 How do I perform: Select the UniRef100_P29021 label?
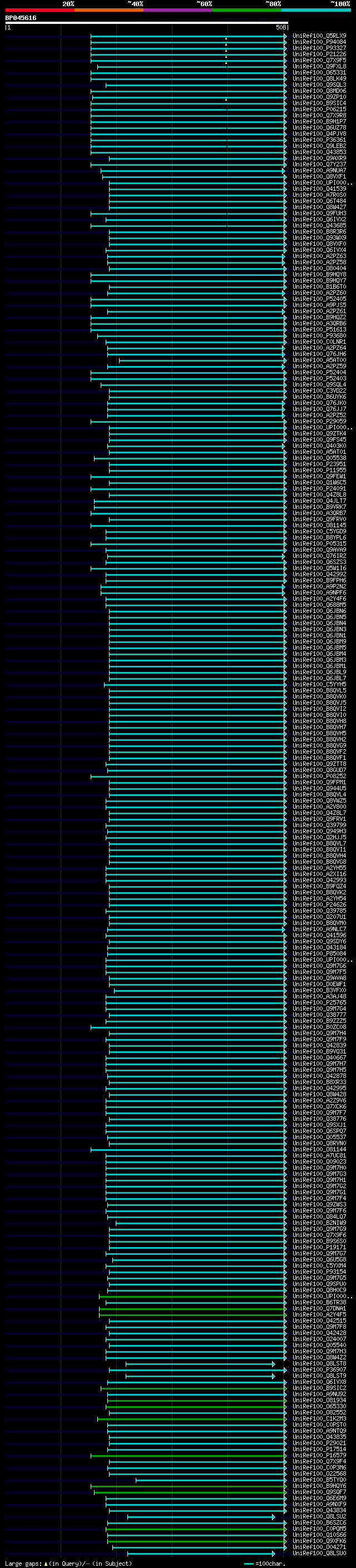(319, 1443)
